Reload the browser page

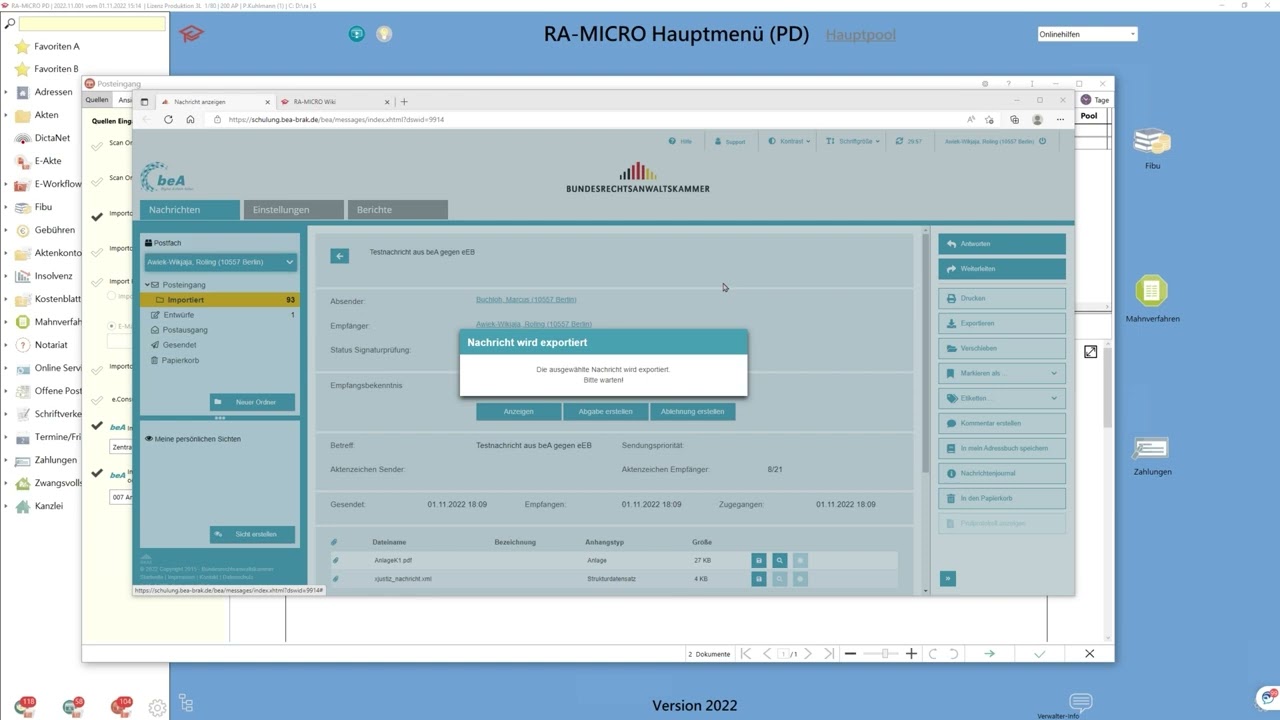tap(168, 120)
